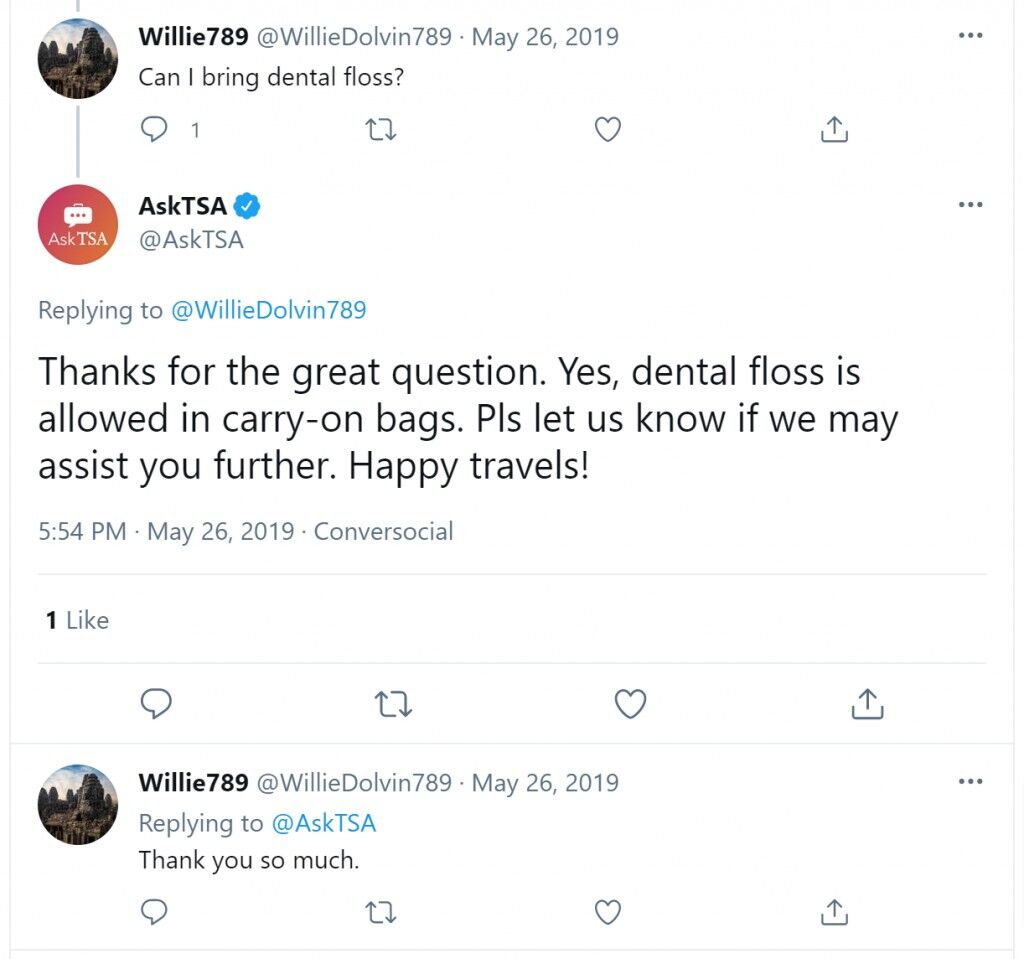Screen dimensions: 1024x959
Task: Open the @AskTSA link in Willie's reply
Action: click(x=323, y=823)
